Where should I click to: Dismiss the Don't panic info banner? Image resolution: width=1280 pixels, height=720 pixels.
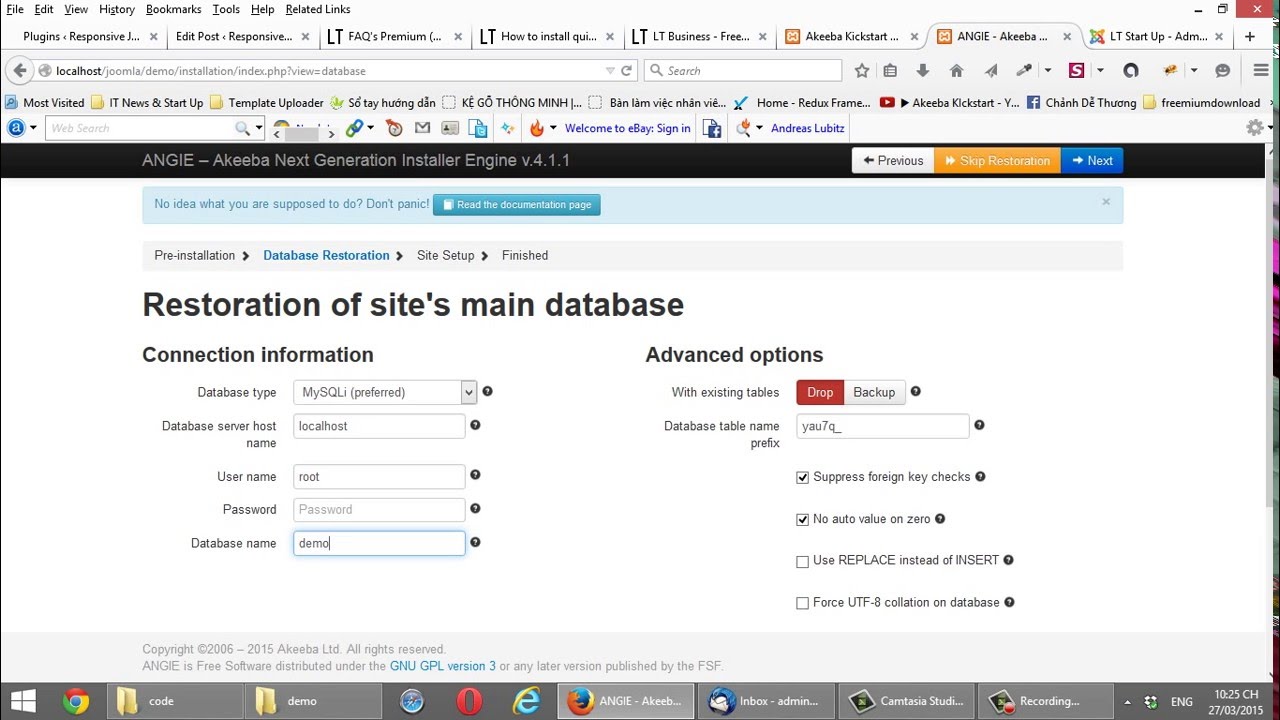tap(1106, 202)
